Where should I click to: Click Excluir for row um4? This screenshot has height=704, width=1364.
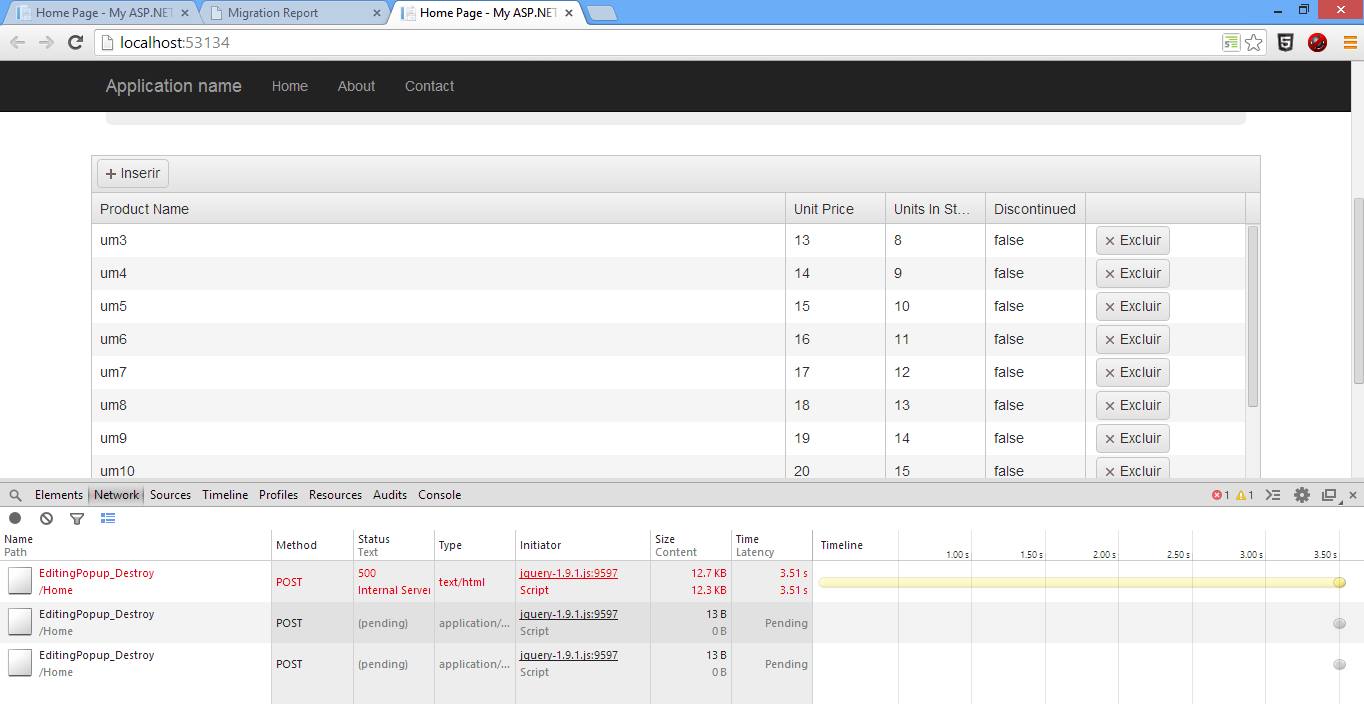point(1133,273)
